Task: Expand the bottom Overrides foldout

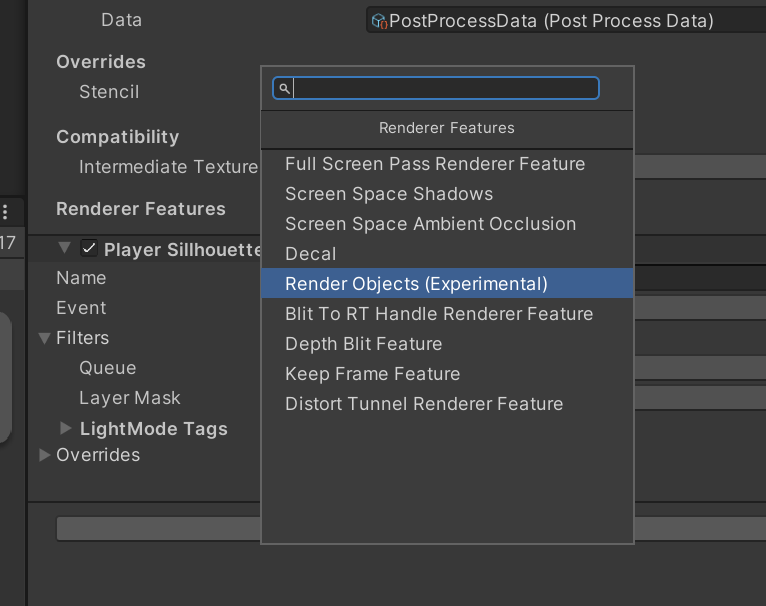Action: click(44, 455)
